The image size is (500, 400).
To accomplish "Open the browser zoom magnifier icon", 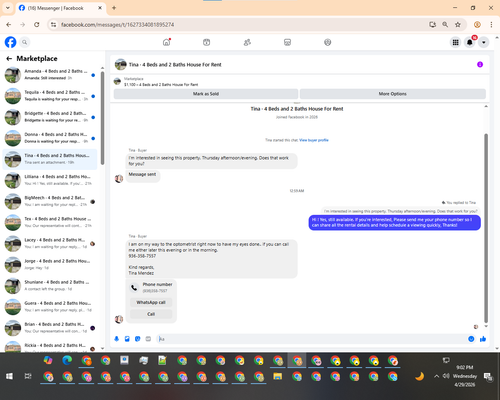I will (445, 25).
